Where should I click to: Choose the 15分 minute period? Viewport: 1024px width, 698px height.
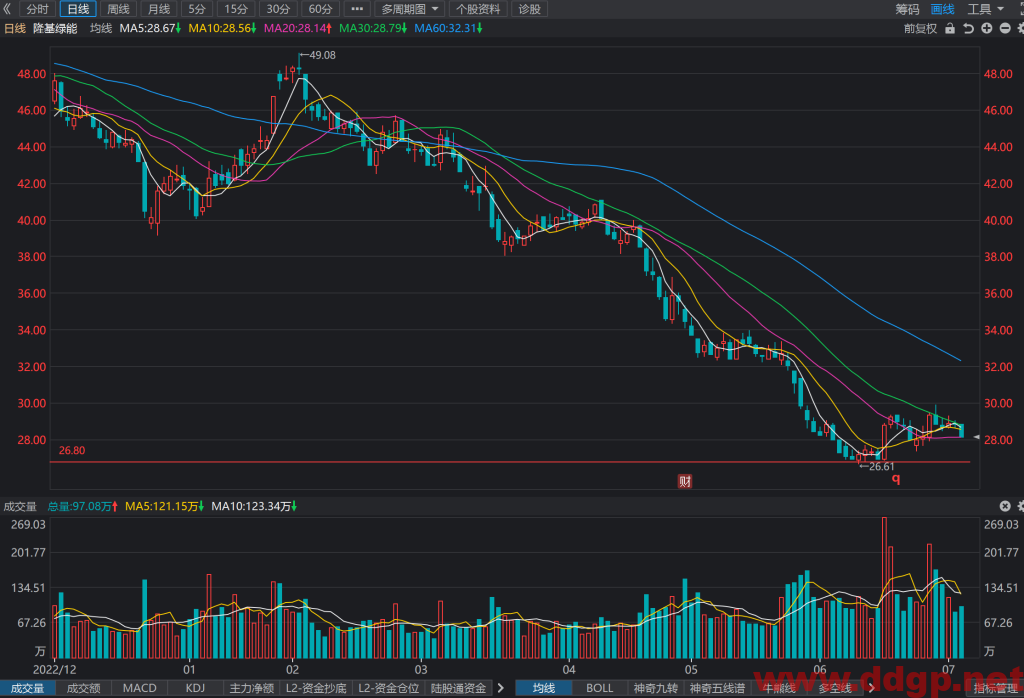(x=236, y=8)
